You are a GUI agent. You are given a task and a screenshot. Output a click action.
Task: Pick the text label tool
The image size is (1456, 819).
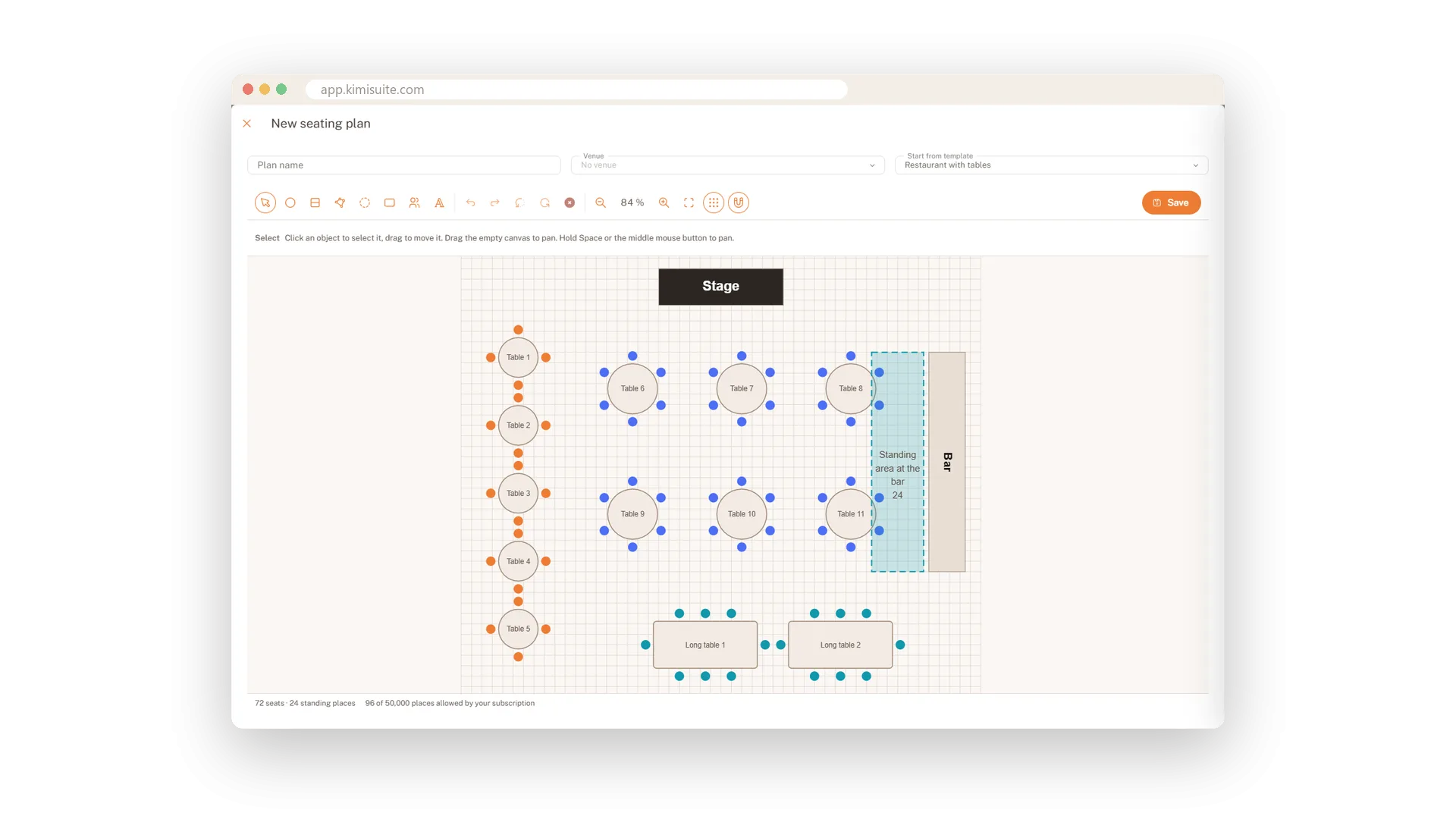point(439,202)
